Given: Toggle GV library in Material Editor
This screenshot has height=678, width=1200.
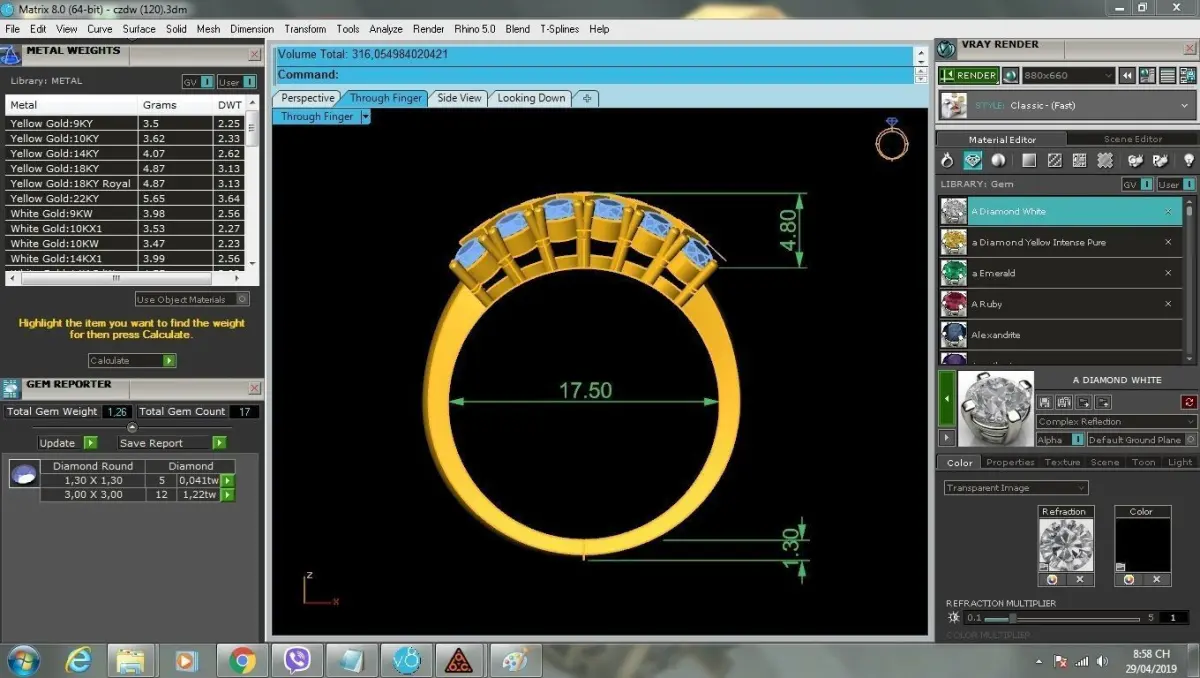Looking at the screenshot, I should point(1137,185).
